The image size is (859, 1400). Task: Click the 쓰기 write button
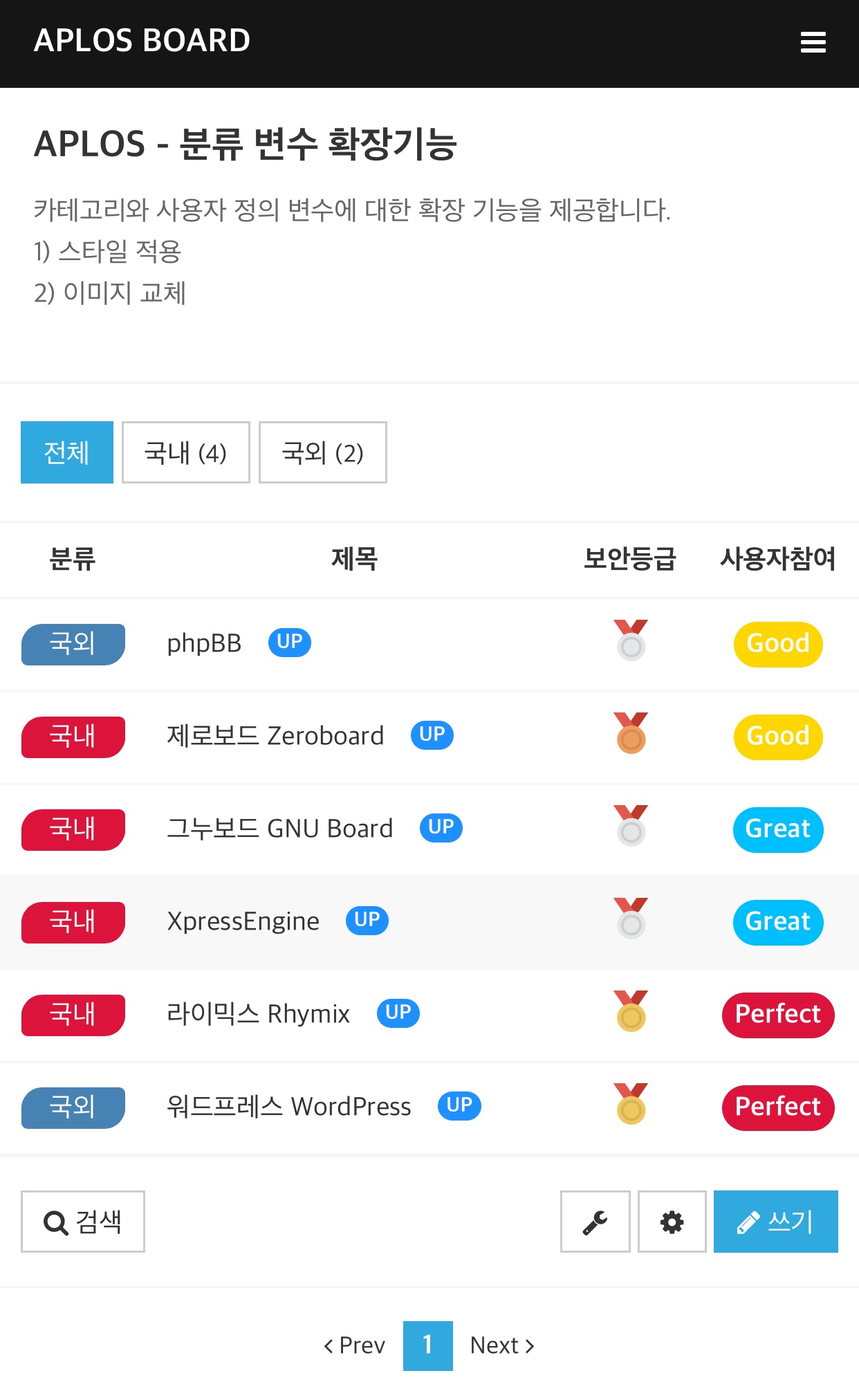[775, 1222]
